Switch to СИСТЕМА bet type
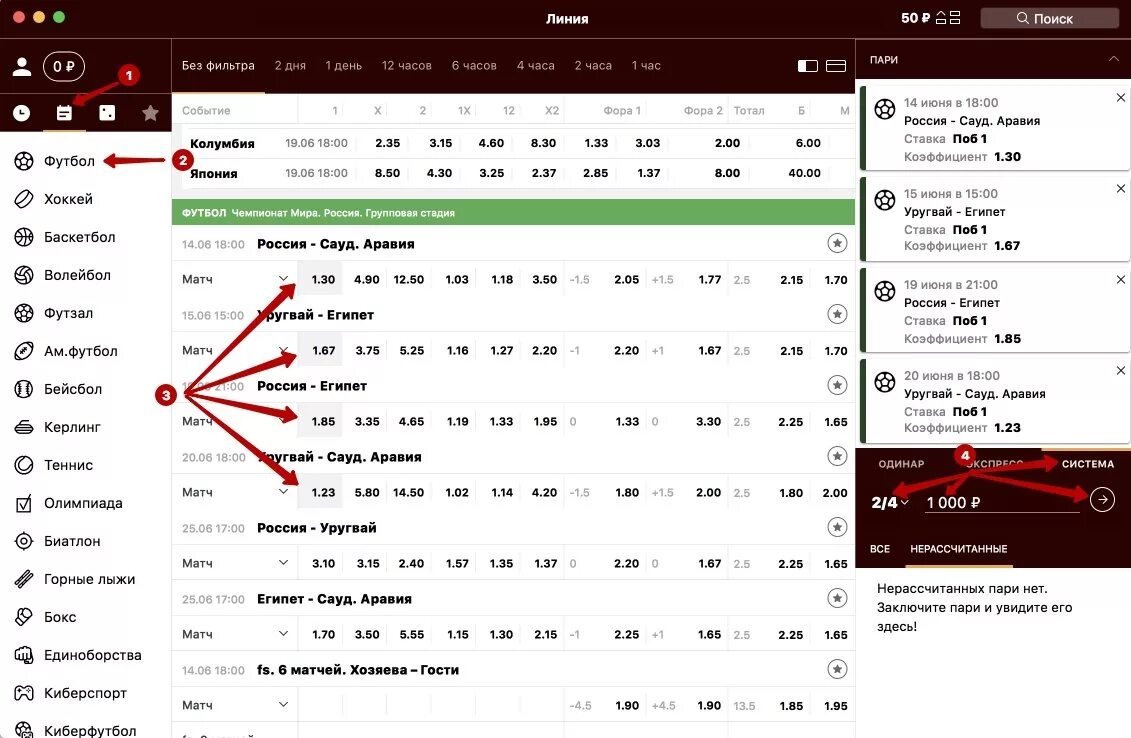1131x738 pixels. click(1088, 464)
